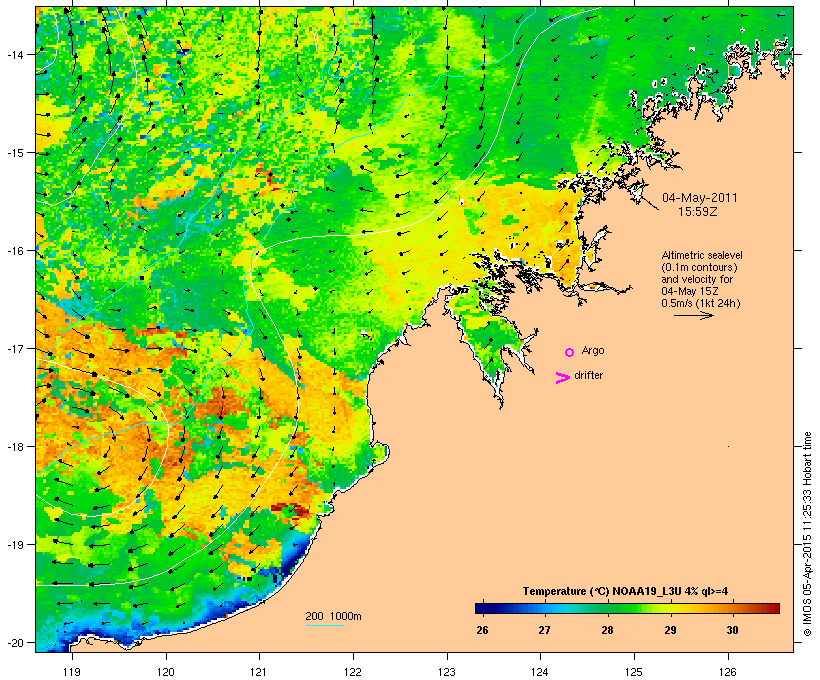Click the 124 longitude axis label

coord(540,672)
